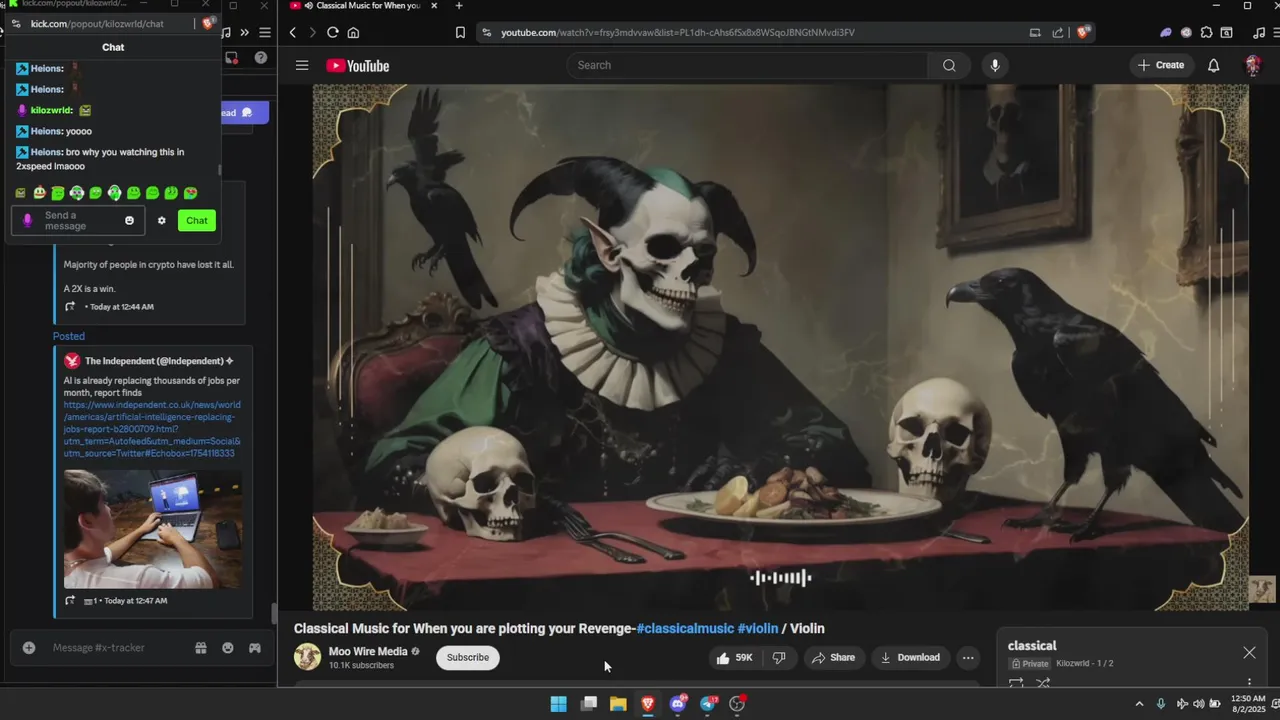Open the Discord help question mark
1280x720 pixels.
tap(261, 58)
